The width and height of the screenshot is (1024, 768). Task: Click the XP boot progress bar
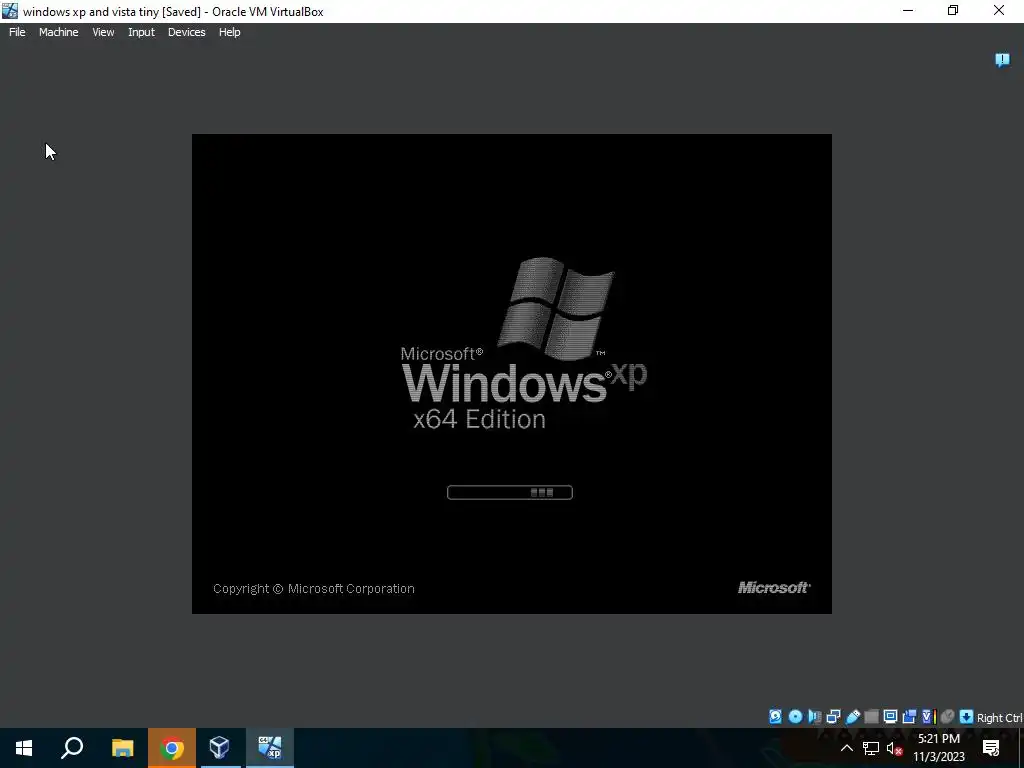click(509, 492)
